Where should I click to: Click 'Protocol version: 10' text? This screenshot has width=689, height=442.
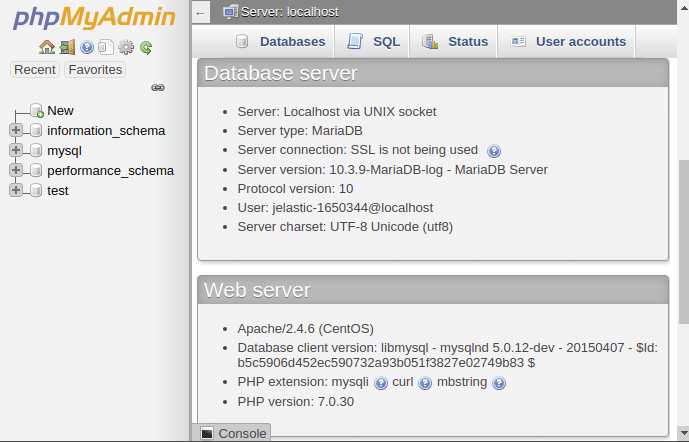(x=295, y=189)
